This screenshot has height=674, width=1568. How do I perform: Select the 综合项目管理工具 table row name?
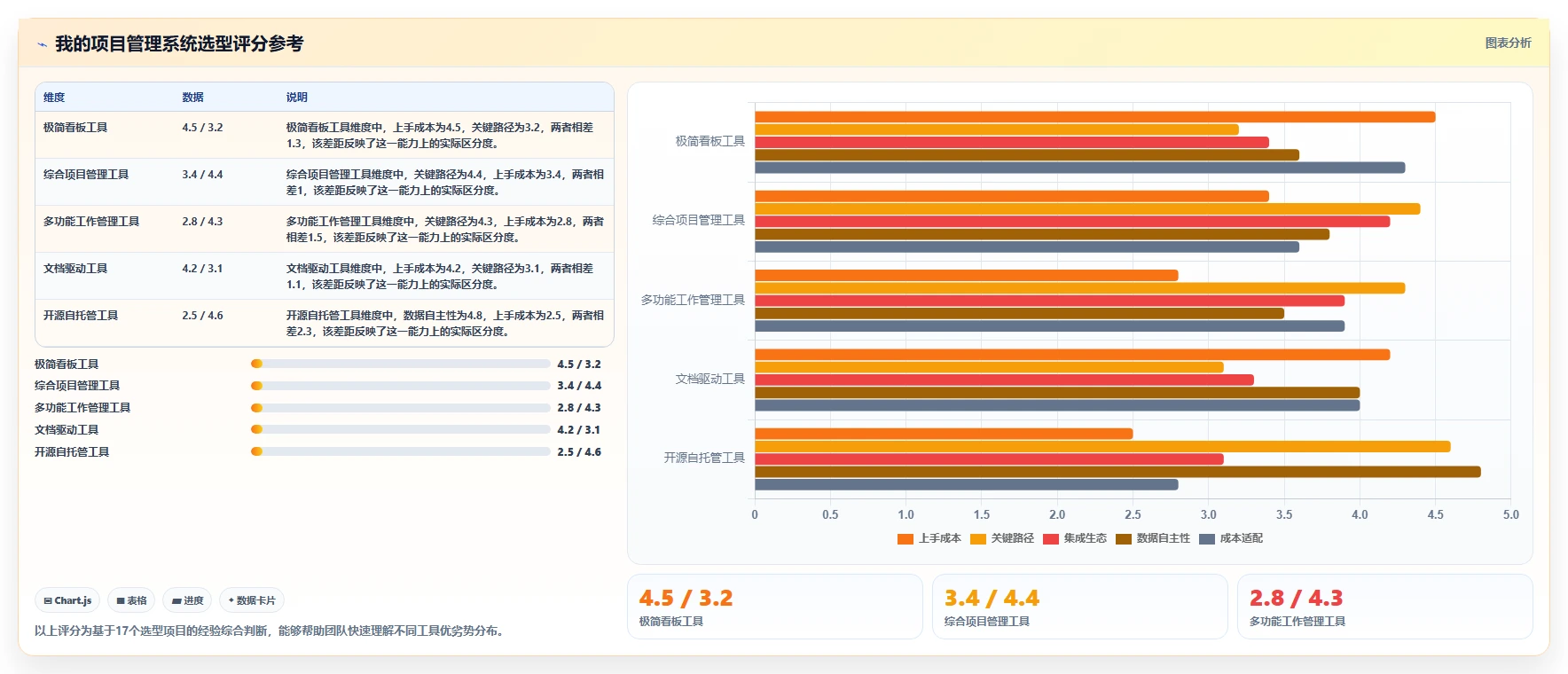click(x=86, y=175)
